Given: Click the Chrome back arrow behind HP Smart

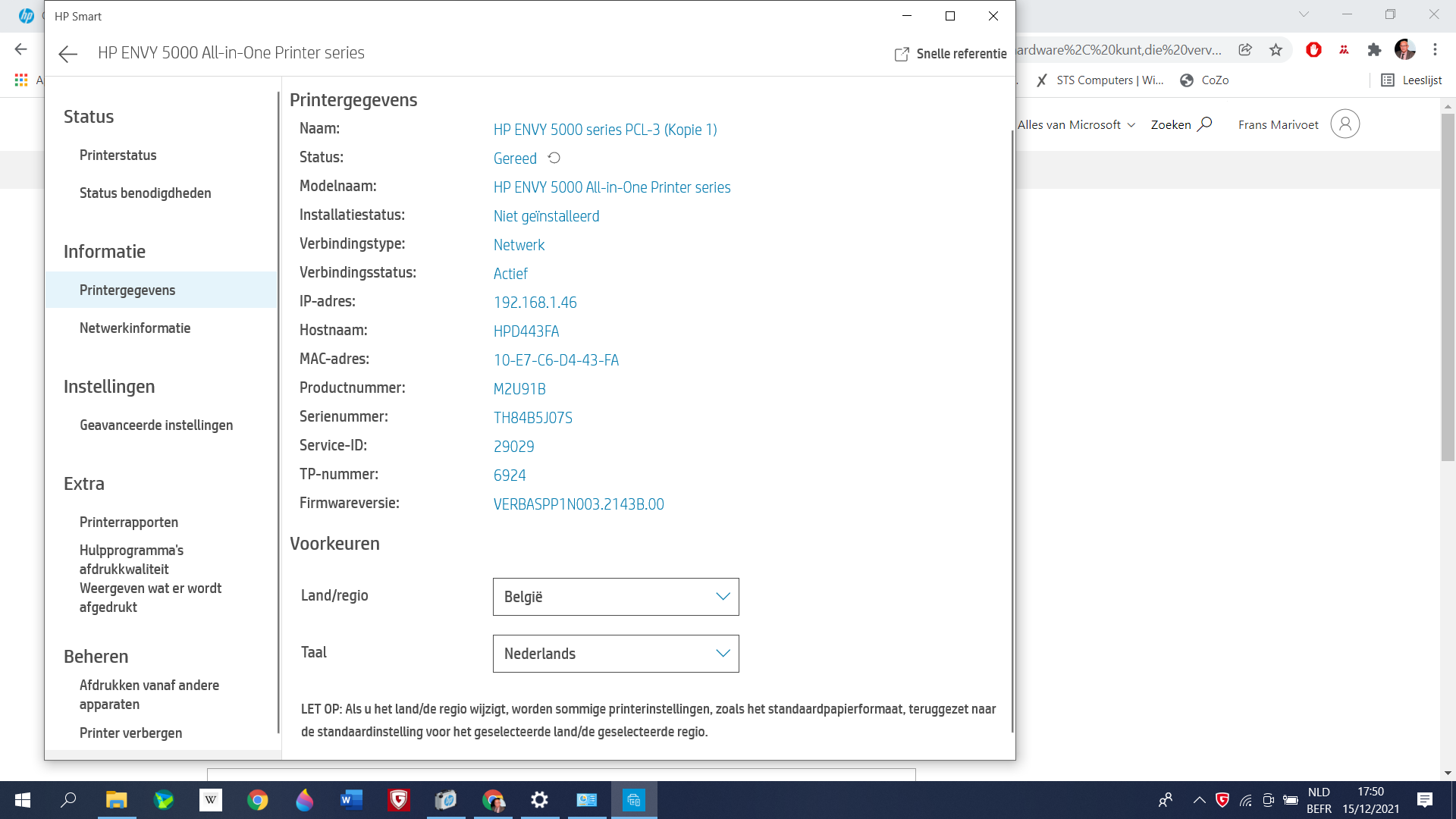Looking at the screenshot, I should 20,49.
